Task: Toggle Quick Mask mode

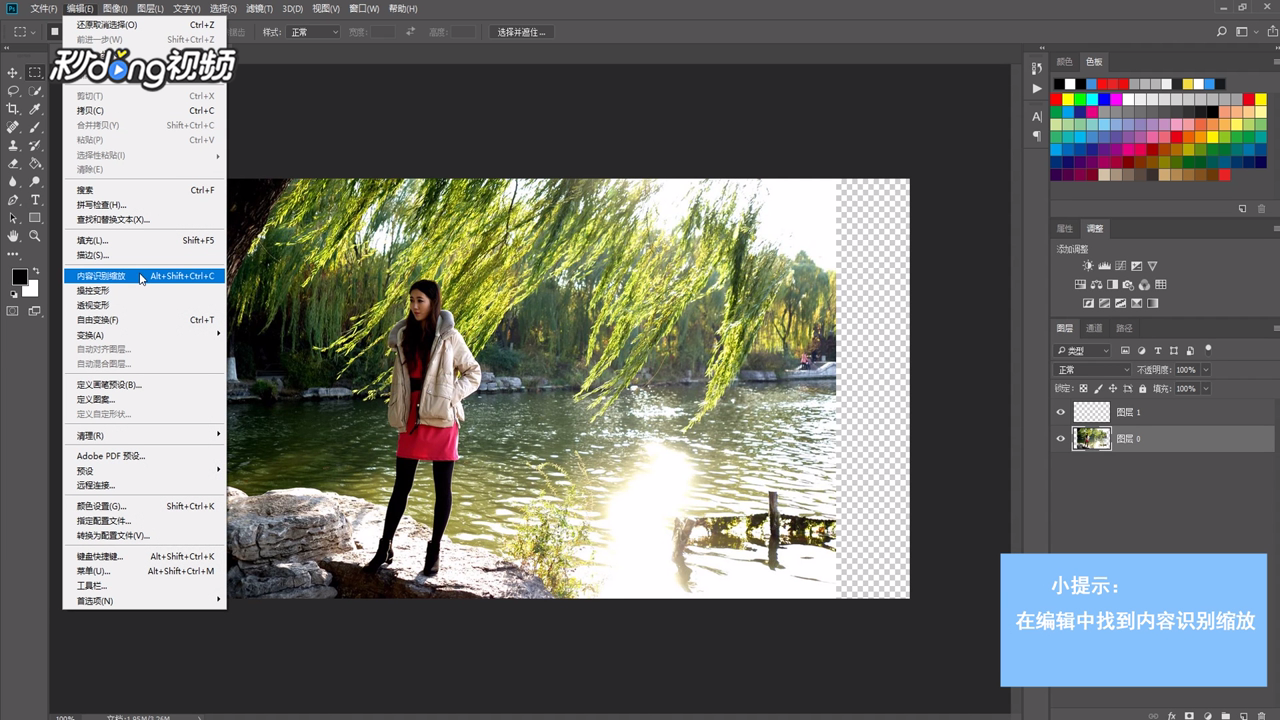Action: [13, 311]
